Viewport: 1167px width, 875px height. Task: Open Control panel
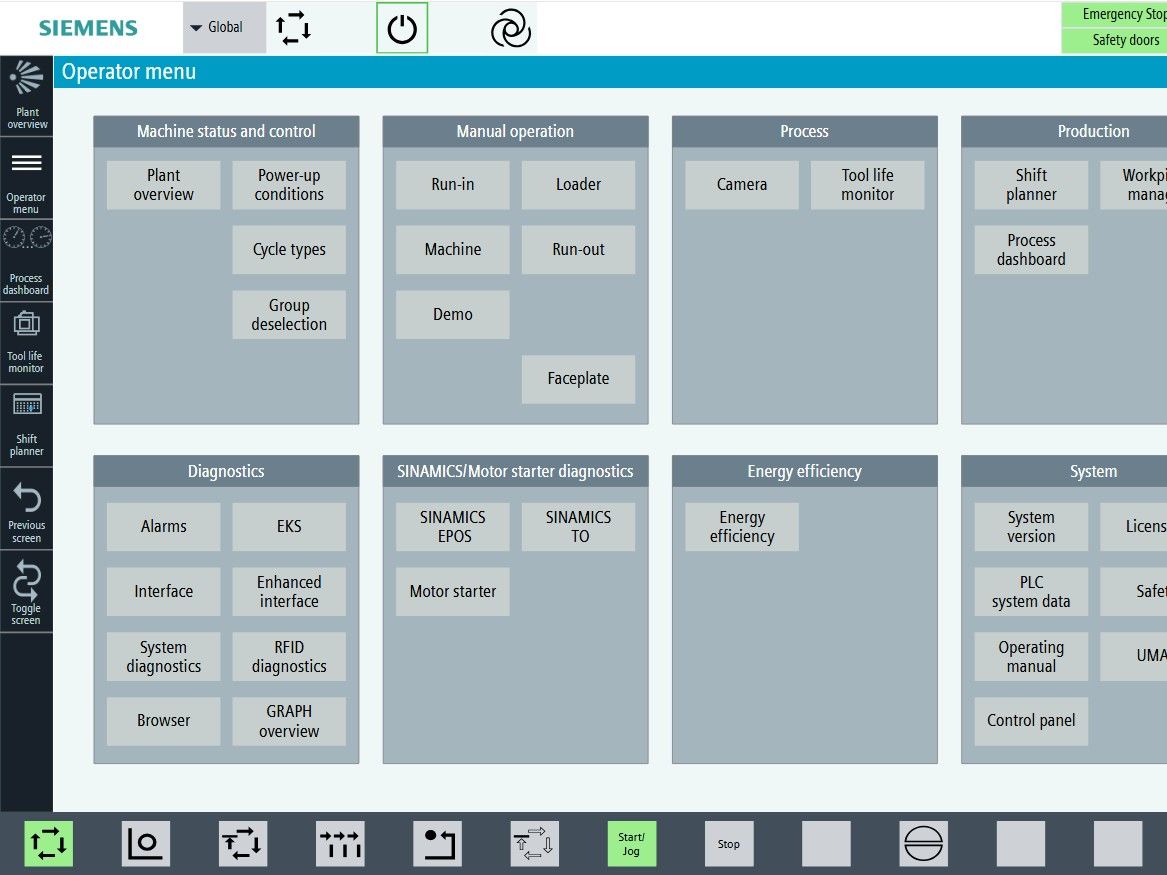click(x=1032, y=721)
